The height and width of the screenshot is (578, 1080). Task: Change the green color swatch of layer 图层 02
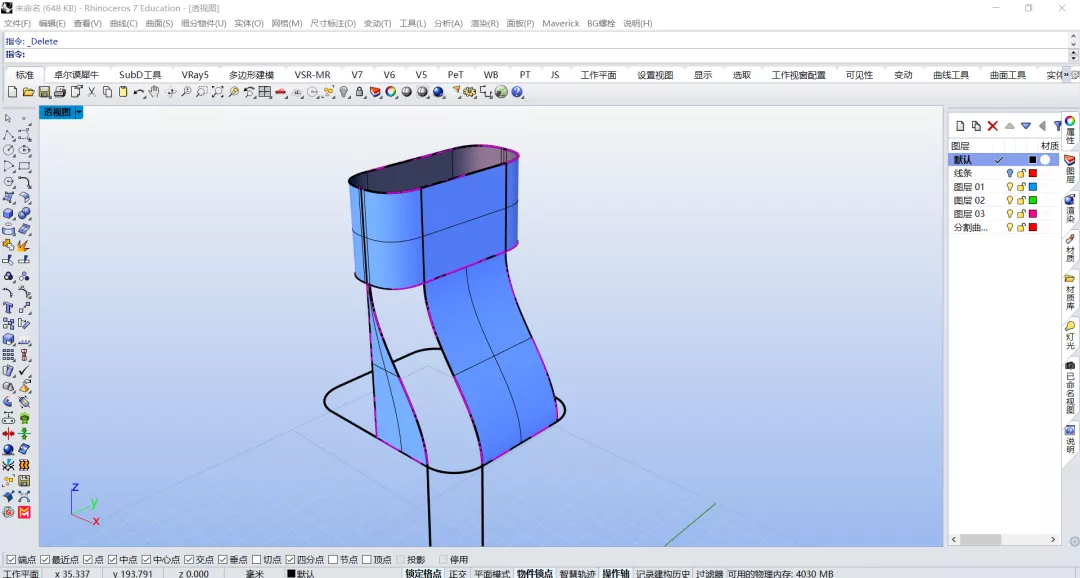1032,200
